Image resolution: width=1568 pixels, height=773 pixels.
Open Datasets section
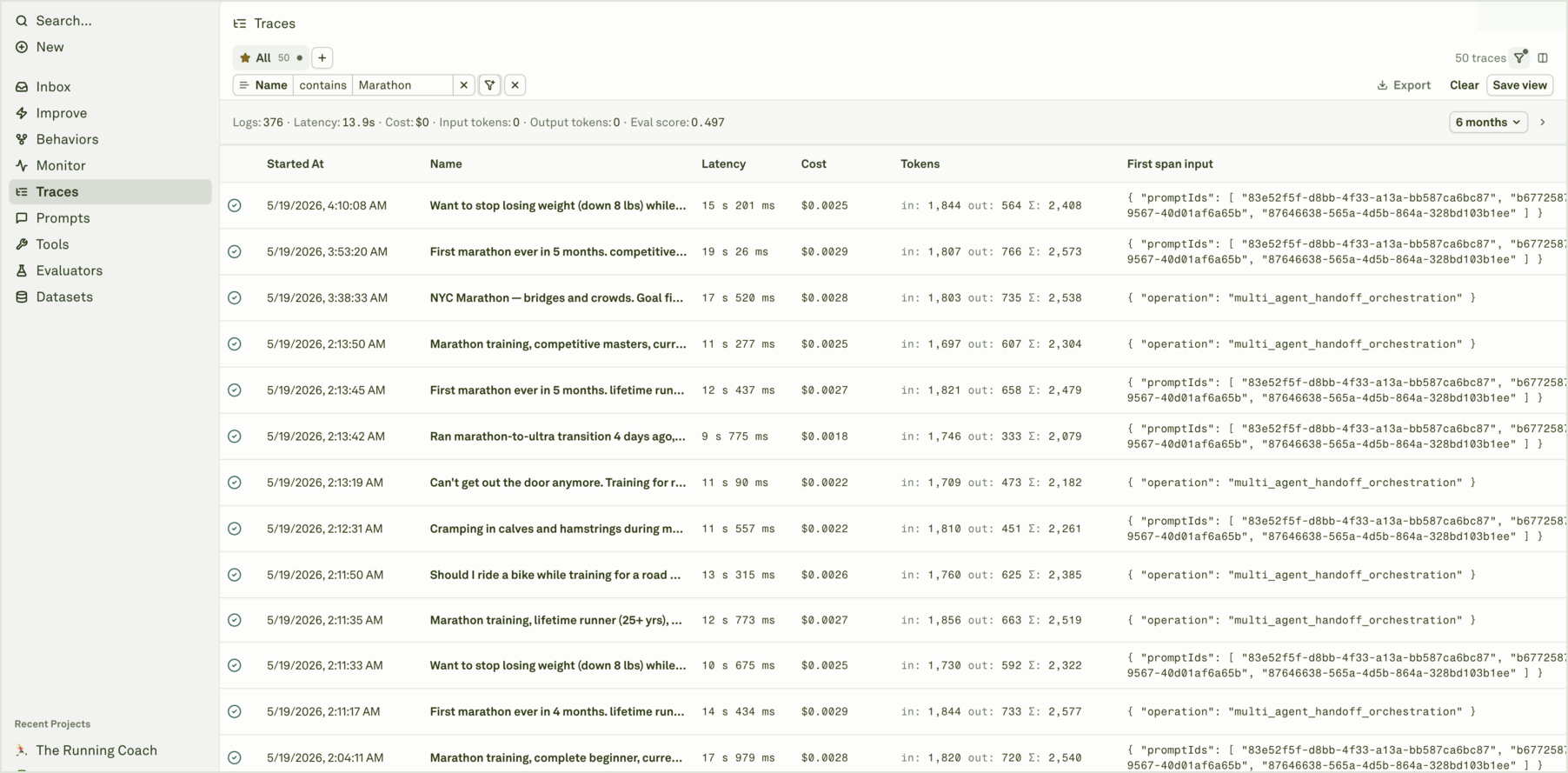point(110,297)
